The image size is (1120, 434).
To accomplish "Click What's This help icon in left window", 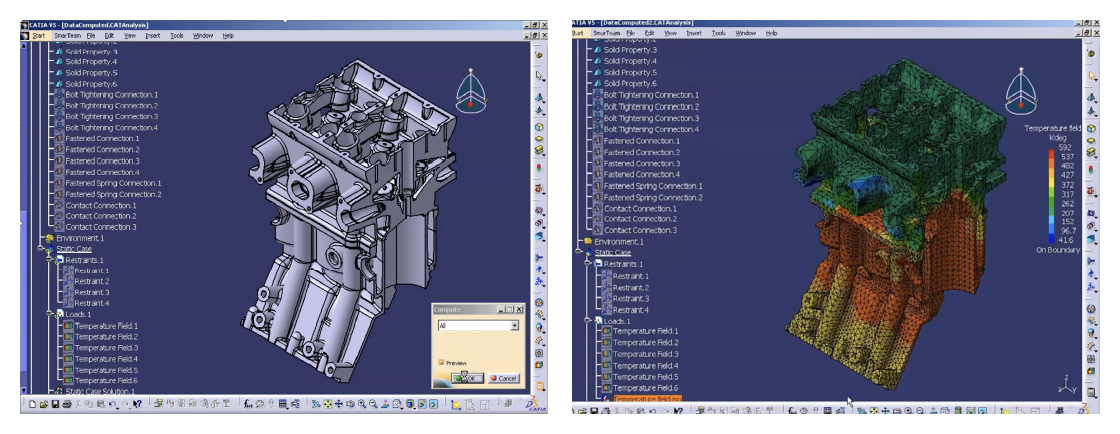I will click(138, 404).
